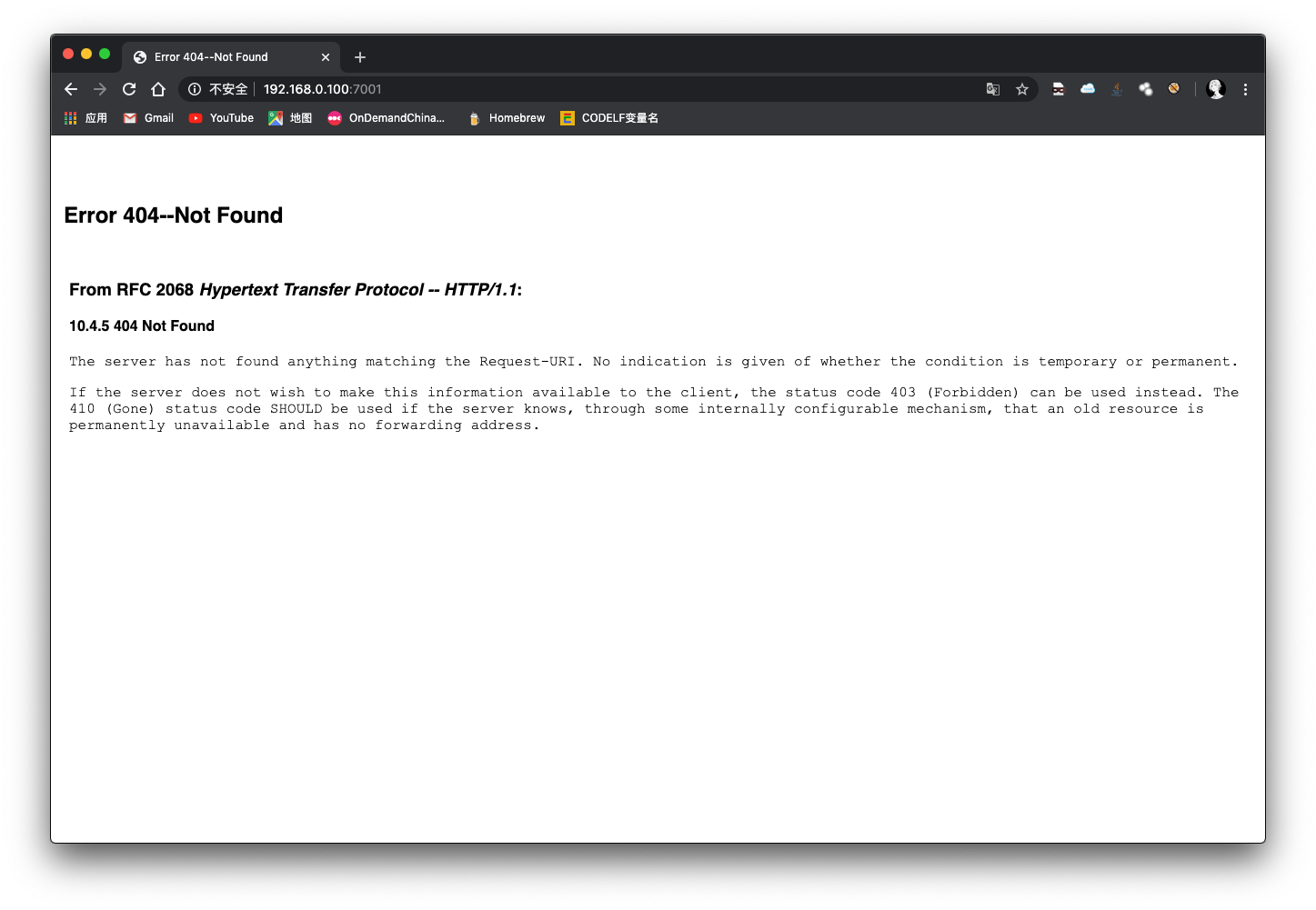Open the 应用 apps launcher
This screenshot has width=1316, height=910.
pos(85,117)
